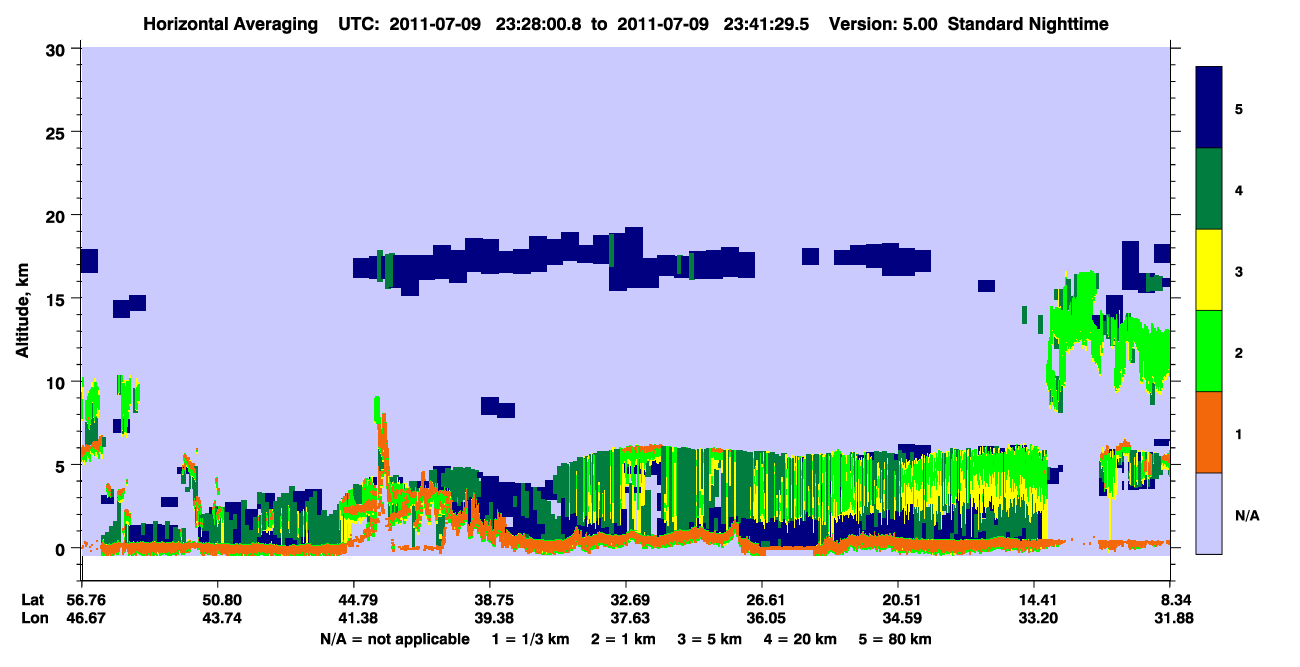Click the '4 = 20 km' legend text

[x=799, y=639]
